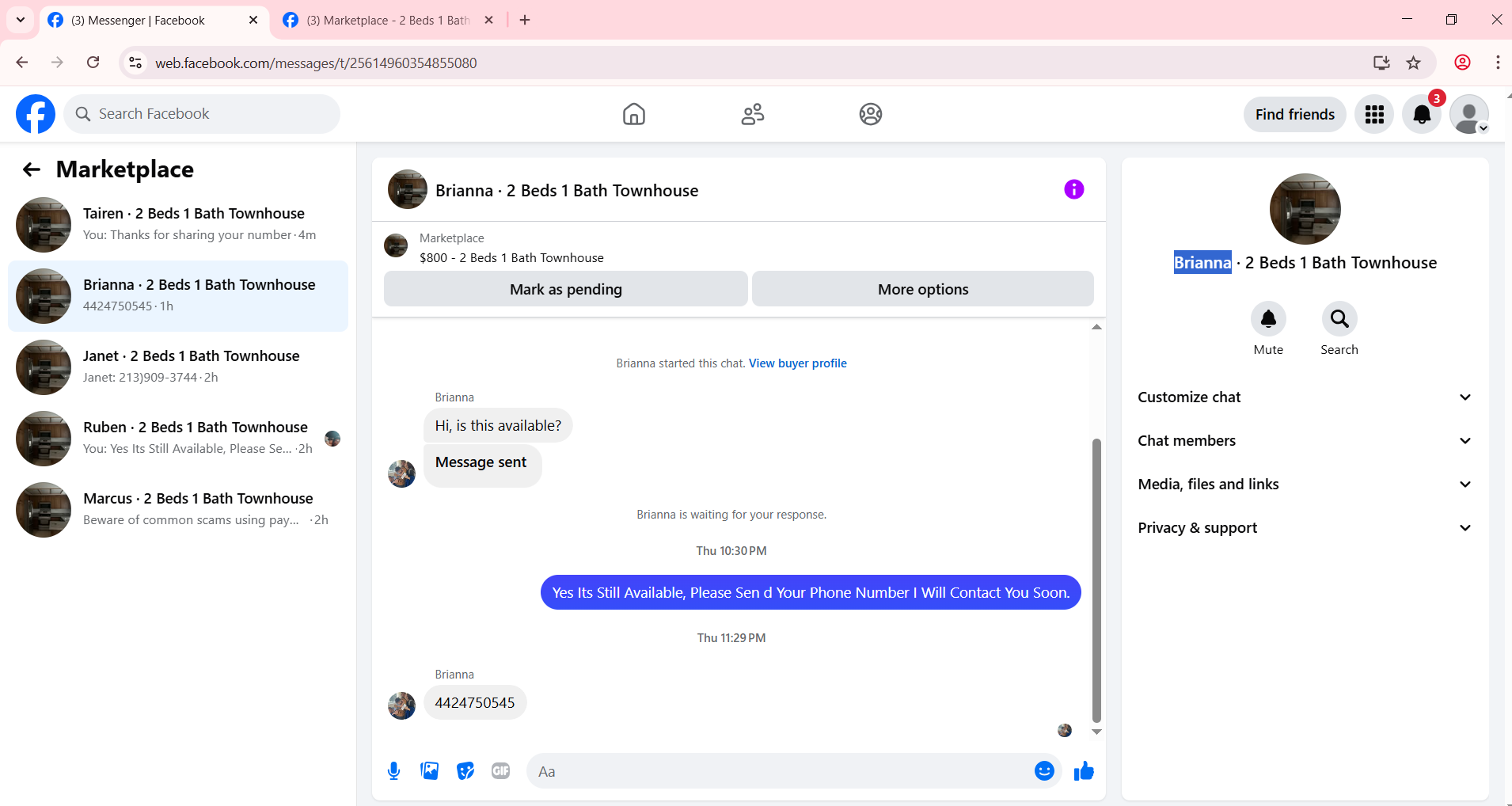The image size is (1512, 806).
Task: Click the chat scrollbar thumb
Action: pyautogui.click(x=1096, y=580)
